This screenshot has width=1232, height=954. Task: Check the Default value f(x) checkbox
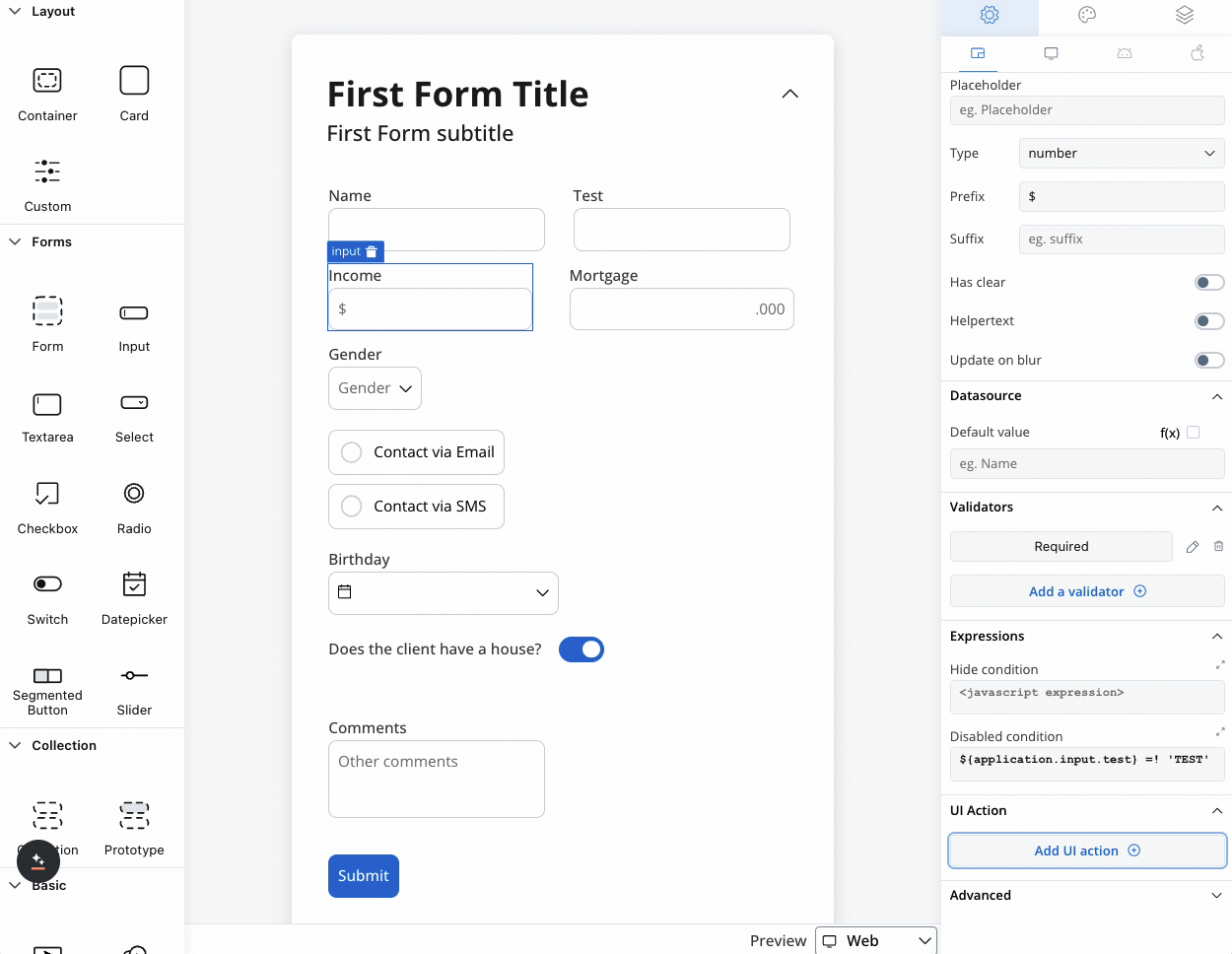[1194, 432]
